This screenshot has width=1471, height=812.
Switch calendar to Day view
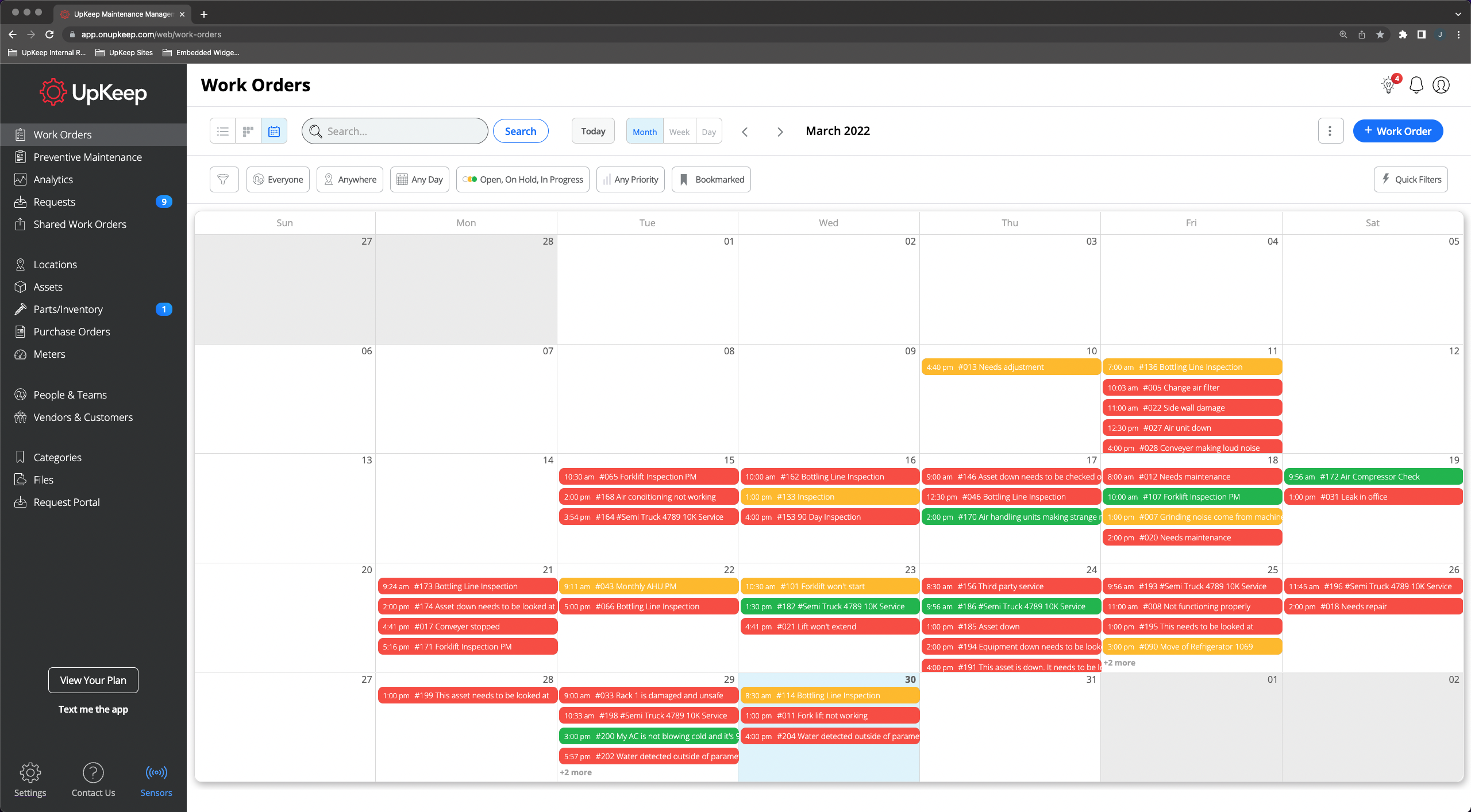[x=708, y=132]
